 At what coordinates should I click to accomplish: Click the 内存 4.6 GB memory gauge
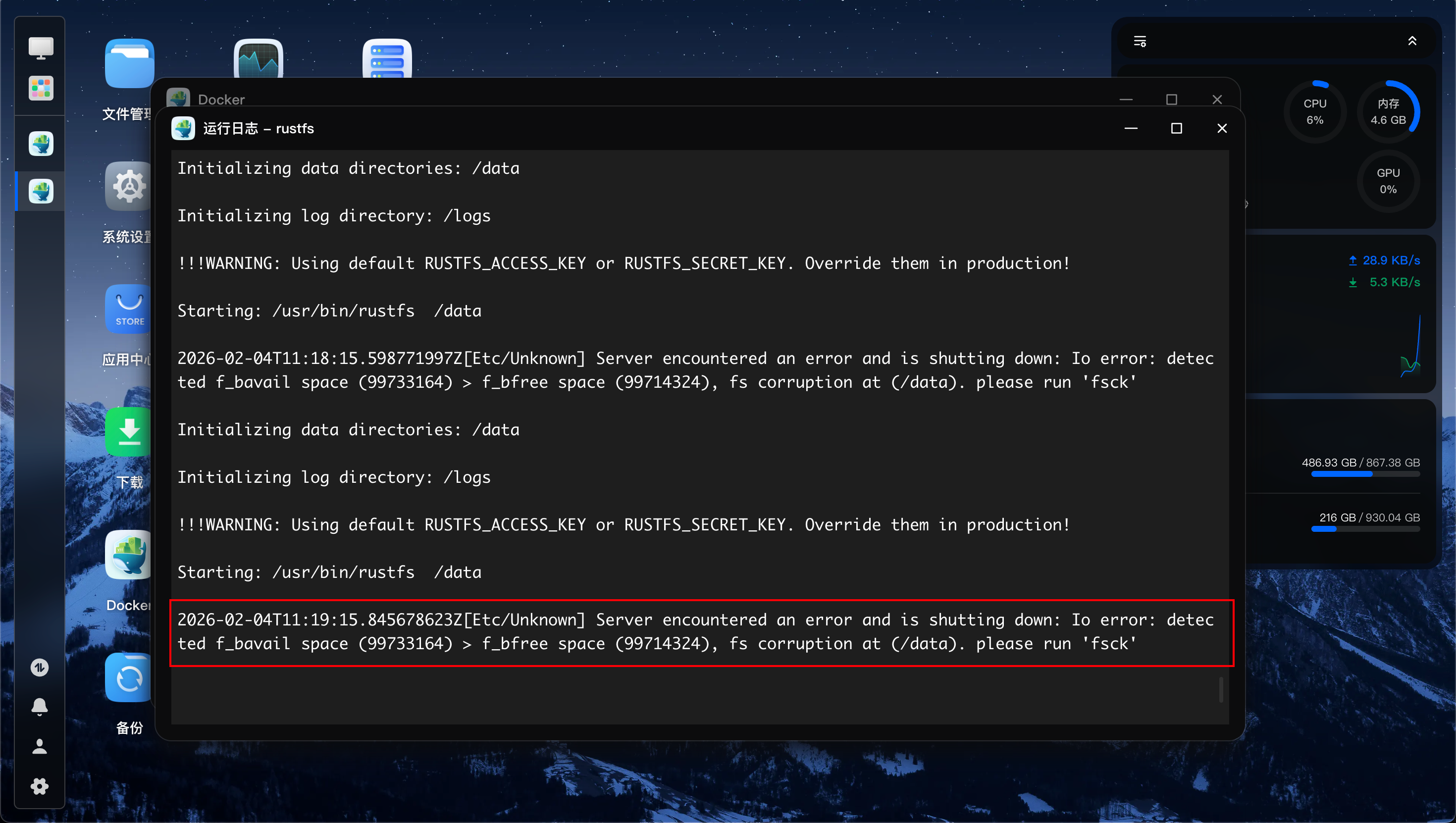point(1388,111)
